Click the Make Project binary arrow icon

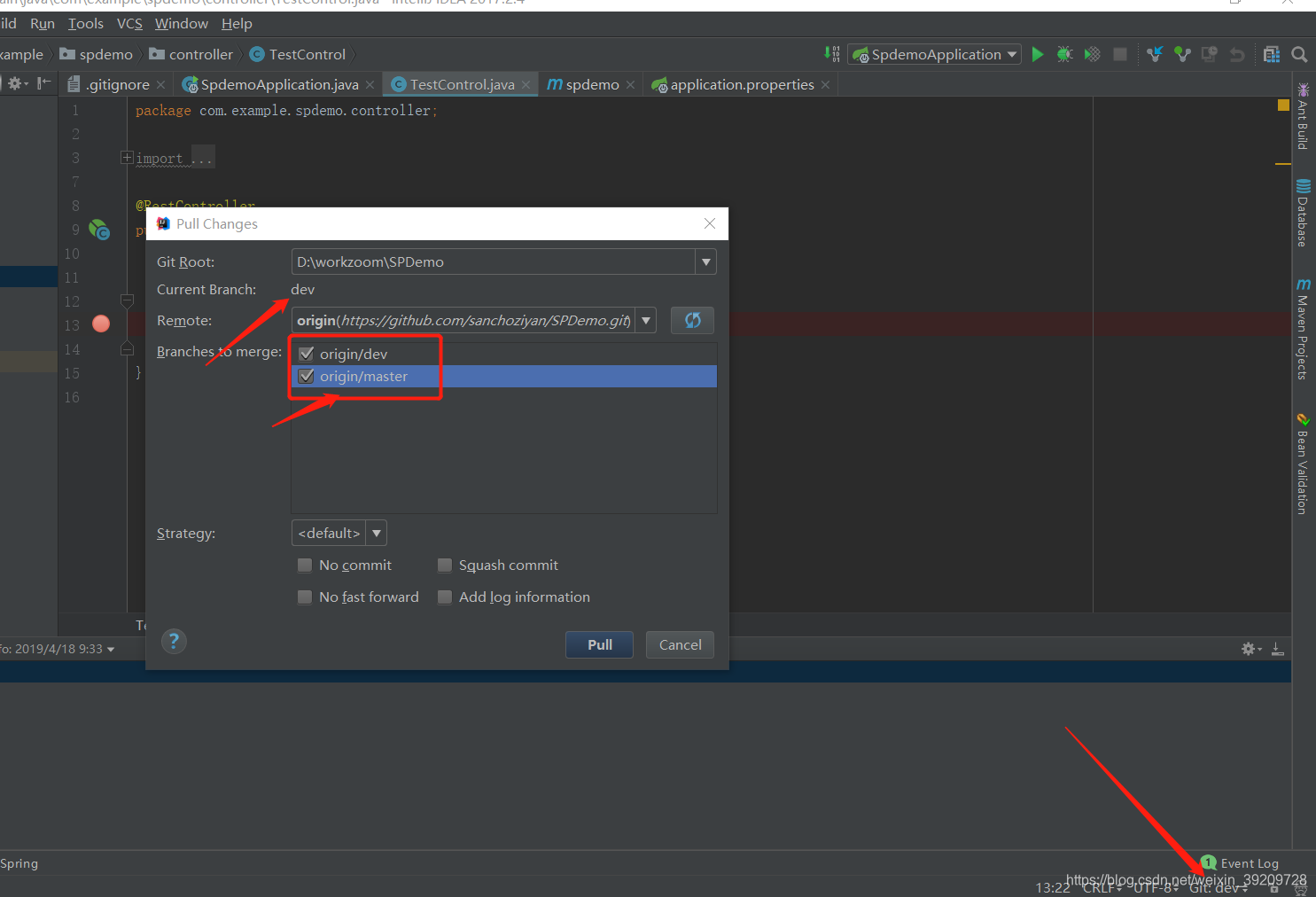click(x=831, y=54)
